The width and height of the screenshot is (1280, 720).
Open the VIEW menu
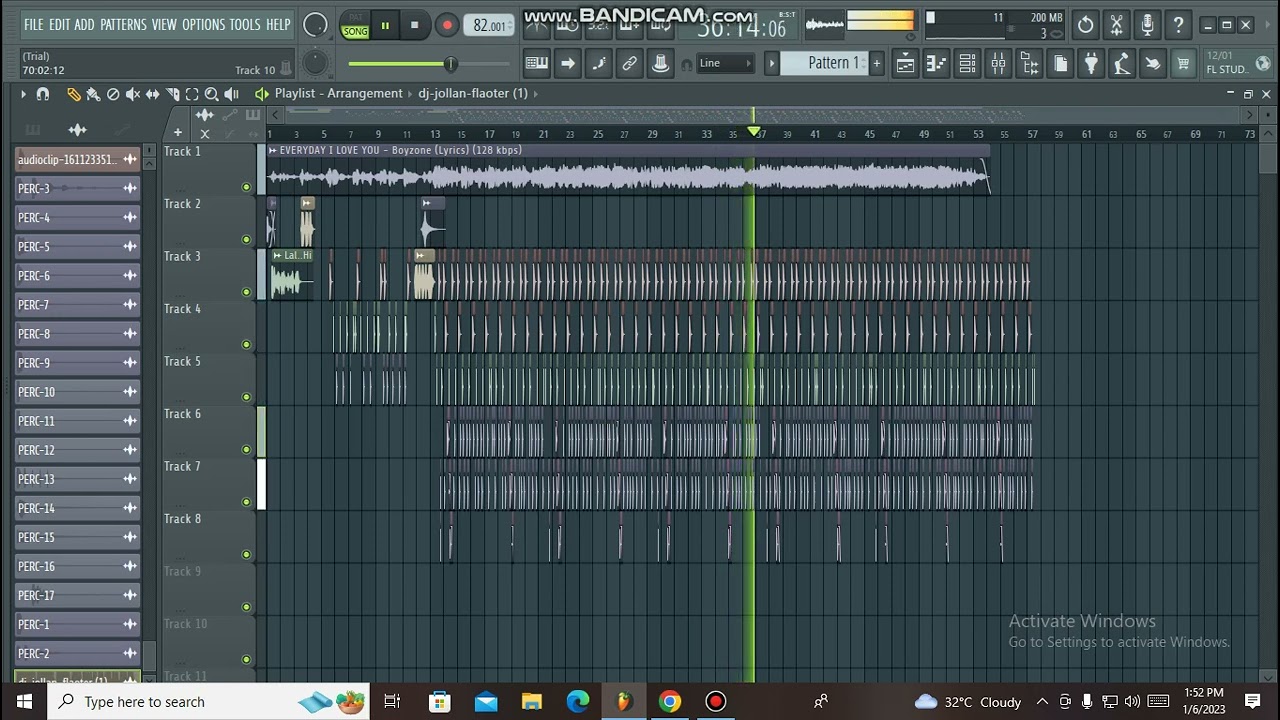coord(164,24)
